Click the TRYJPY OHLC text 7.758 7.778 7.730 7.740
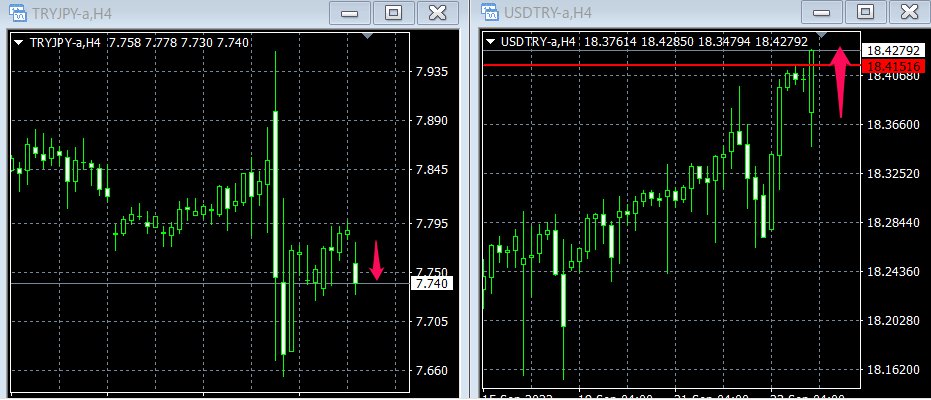This screenshot has width=931, height=400. 179,43
